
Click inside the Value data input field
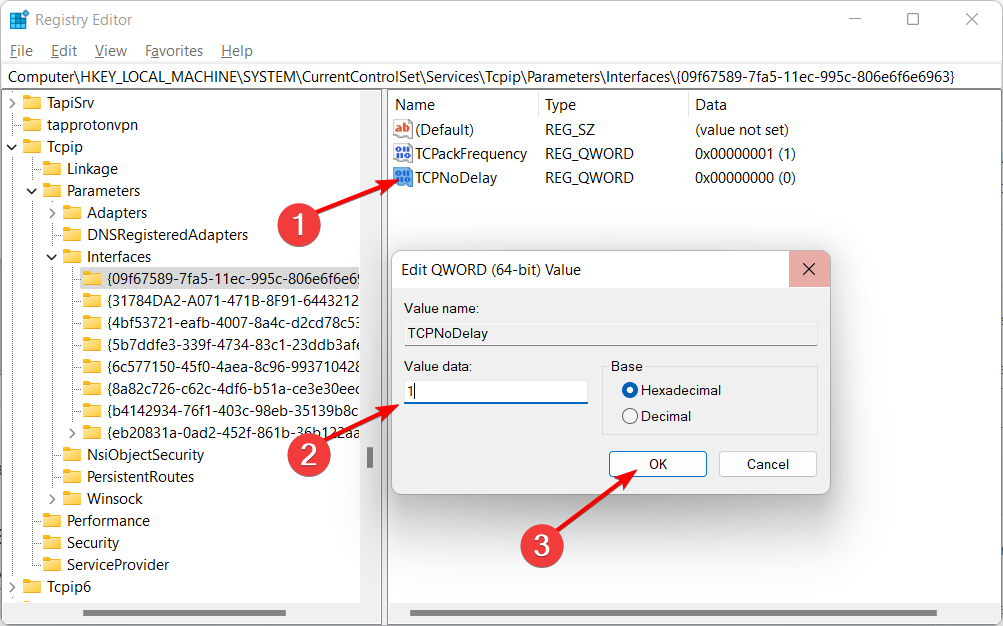click(x=494, y=391)
